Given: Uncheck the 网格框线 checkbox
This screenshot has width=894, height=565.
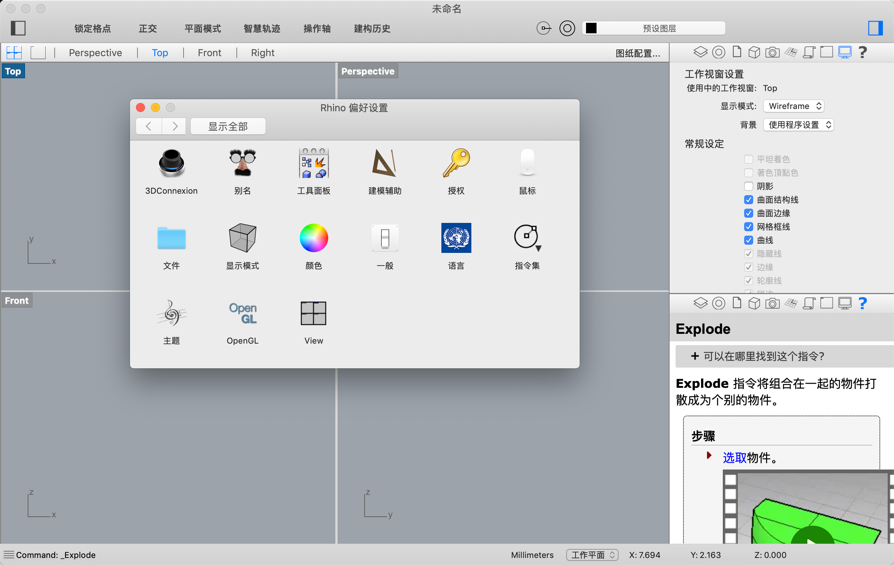Looking at the screenshot, I should (749, 226).
